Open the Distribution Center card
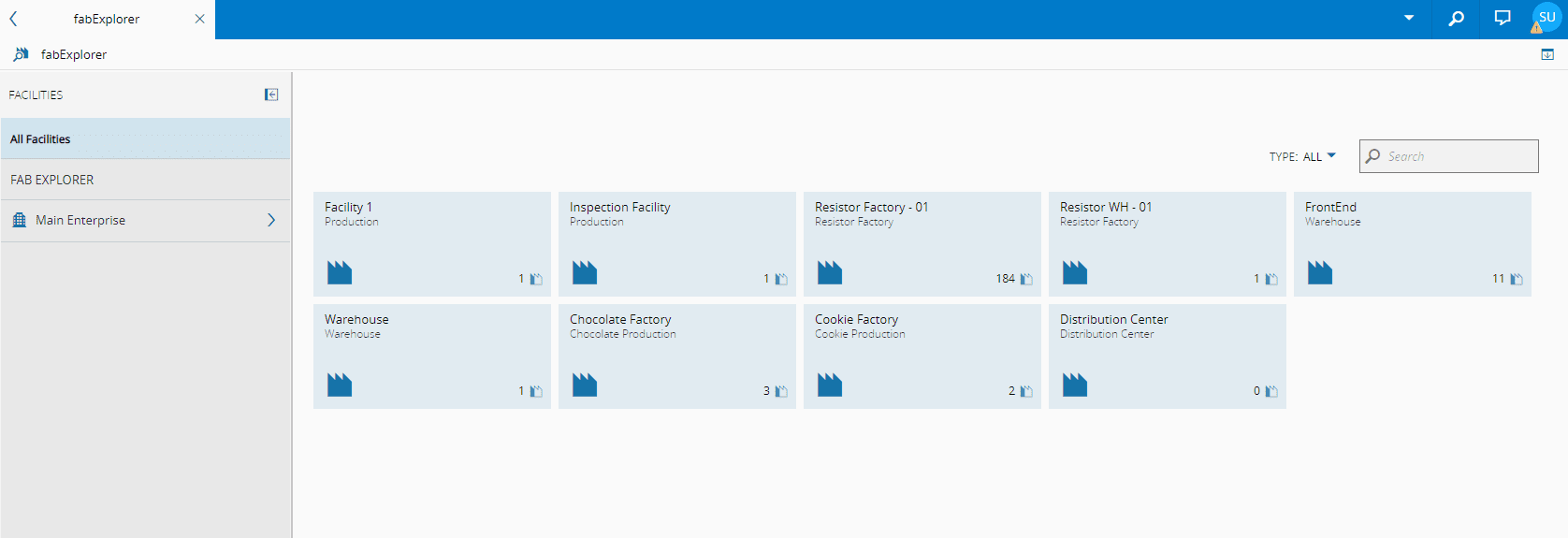 coord(1168,356)
